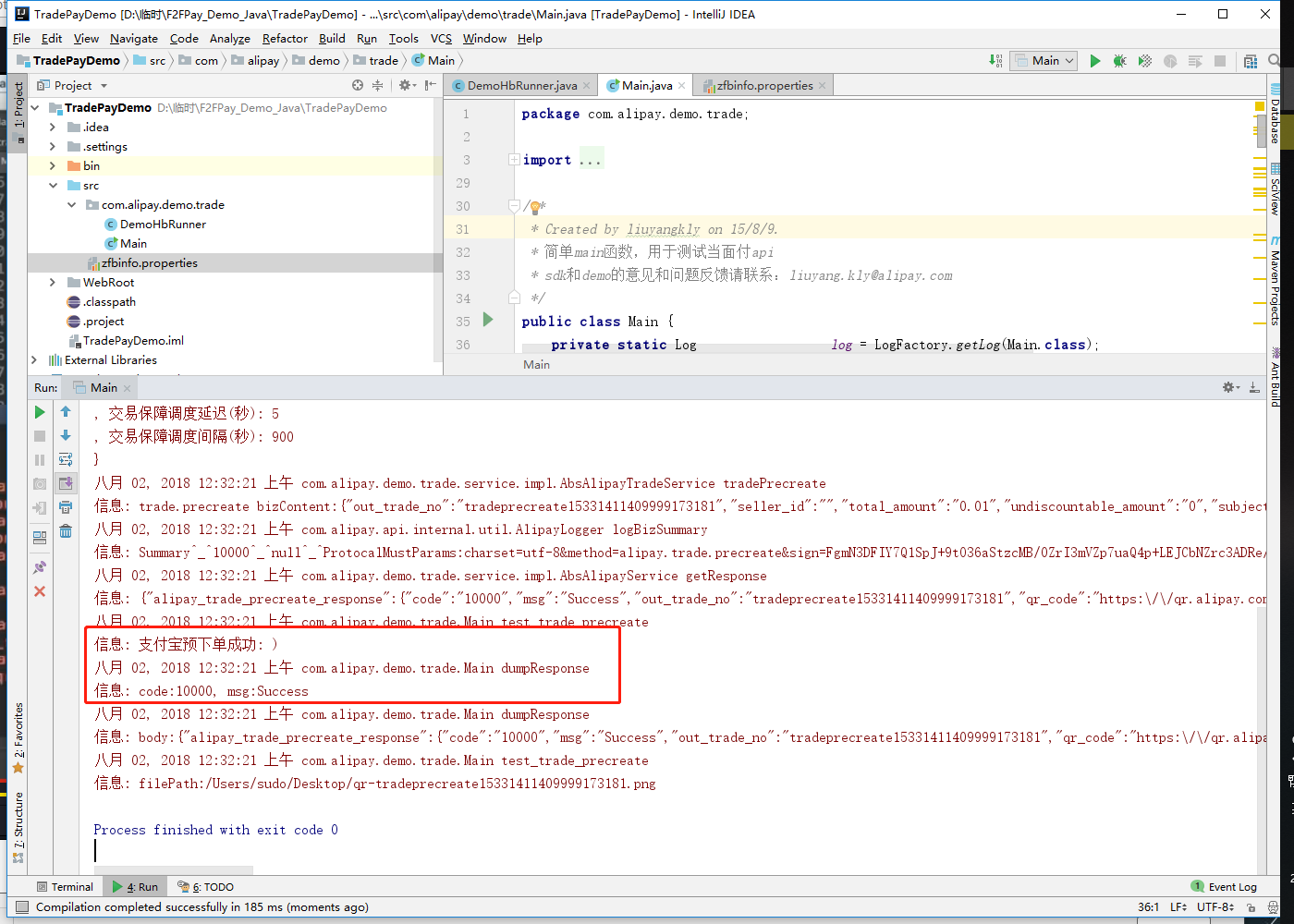Clear the Run console with the trash icon
Viewport: 1294px width, 924px height.
(x=66, y=530)
